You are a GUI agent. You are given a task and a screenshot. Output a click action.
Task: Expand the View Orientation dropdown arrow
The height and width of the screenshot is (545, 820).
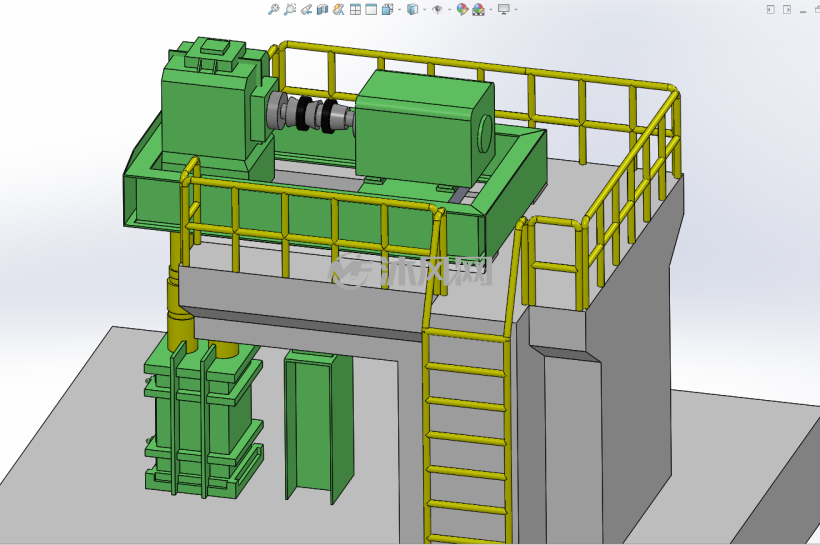[x=400, y=9]
